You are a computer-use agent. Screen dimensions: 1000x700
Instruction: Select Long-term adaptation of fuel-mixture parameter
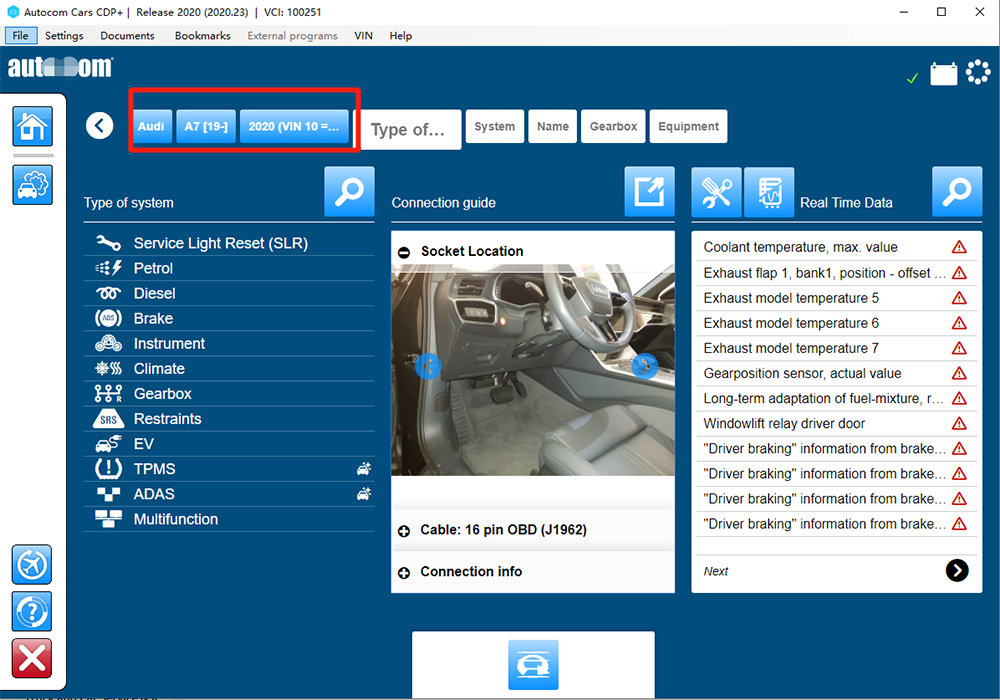tap(835, 398)
